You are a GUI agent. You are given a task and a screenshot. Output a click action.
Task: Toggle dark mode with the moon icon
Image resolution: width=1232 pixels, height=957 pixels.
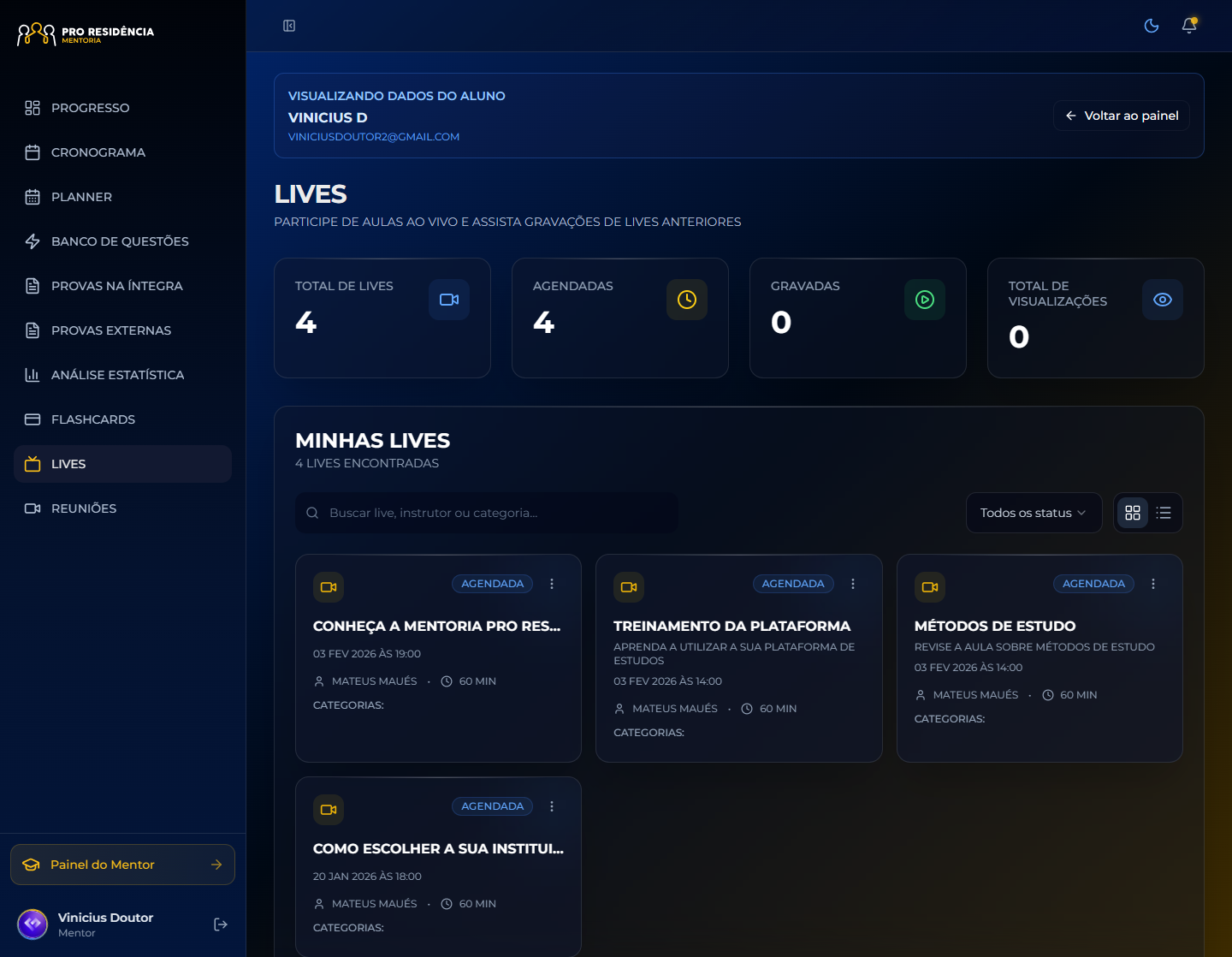pos(1152,26)
